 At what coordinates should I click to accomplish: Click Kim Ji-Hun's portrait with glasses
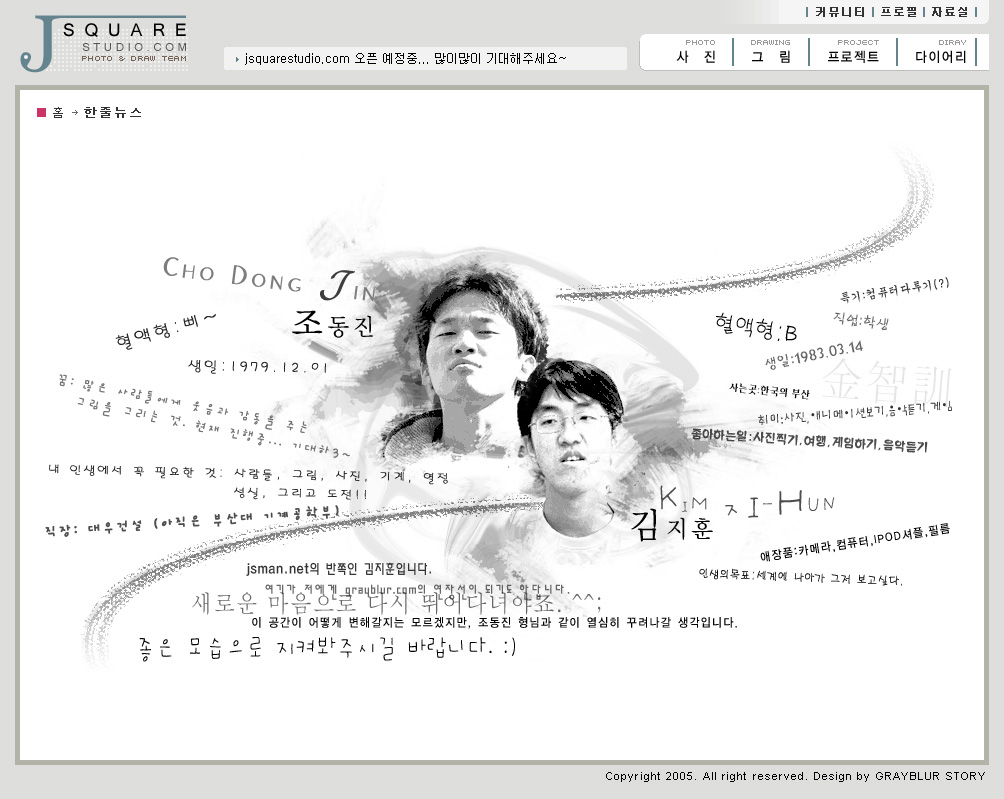tap(570, 430)
